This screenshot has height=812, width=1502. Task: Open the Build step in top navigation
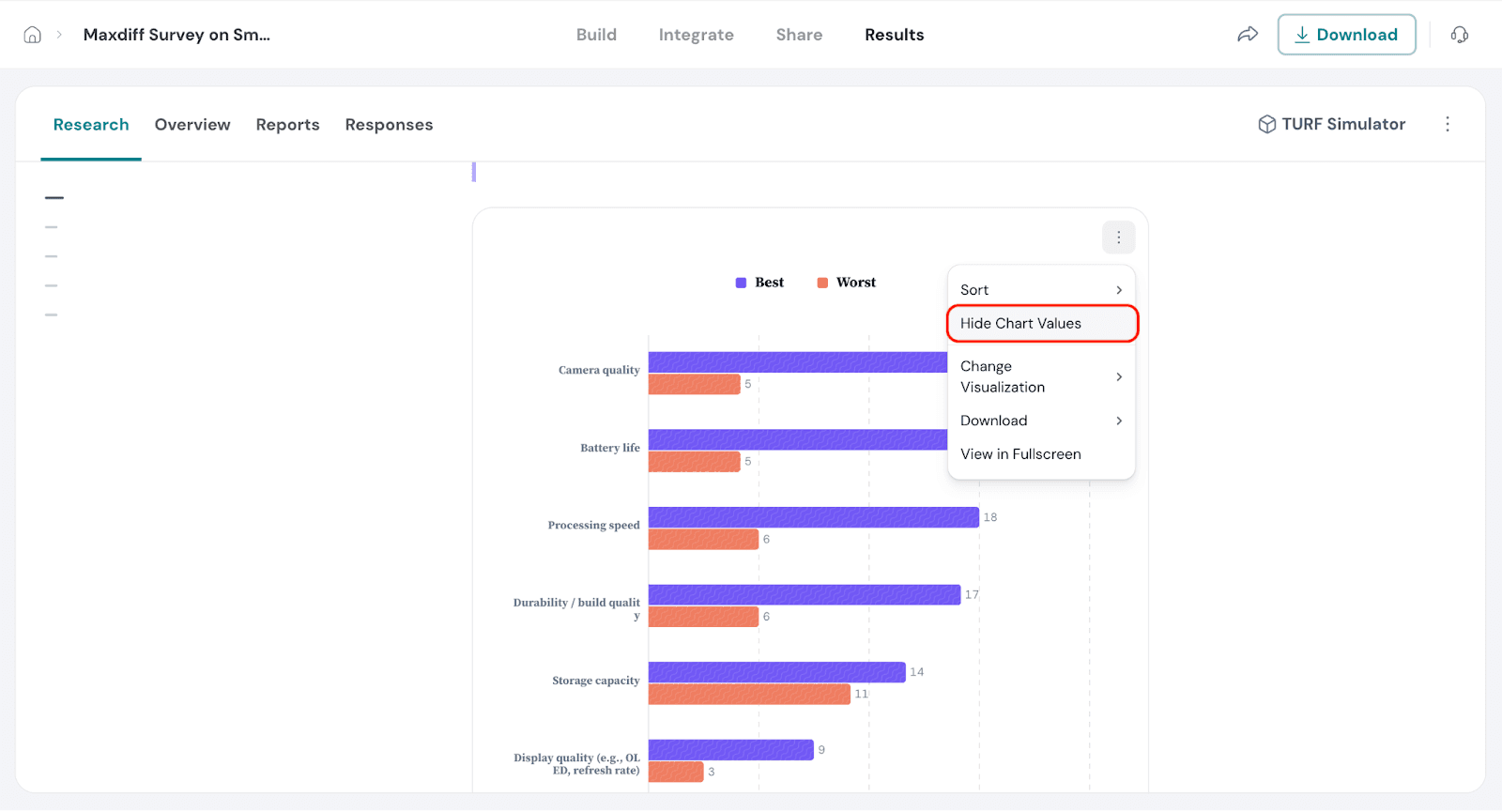tap(596, 35)
